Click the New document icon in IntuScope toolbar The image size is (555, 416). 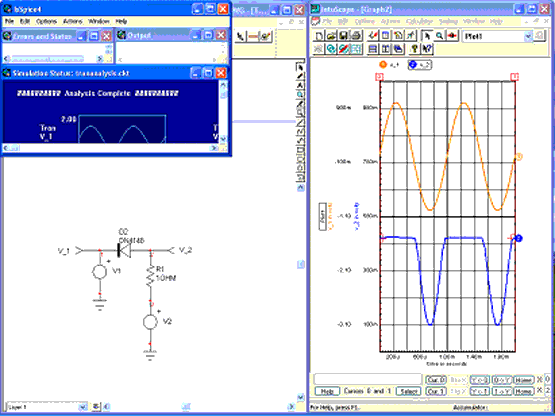[x=319, y=36]
